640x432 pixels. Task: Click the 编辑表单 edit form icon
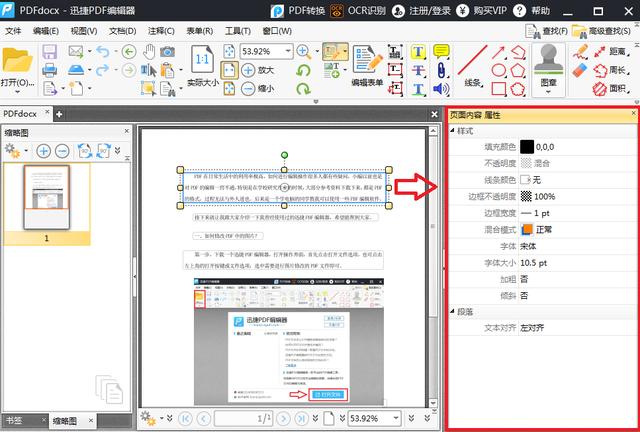coord(367,65)
